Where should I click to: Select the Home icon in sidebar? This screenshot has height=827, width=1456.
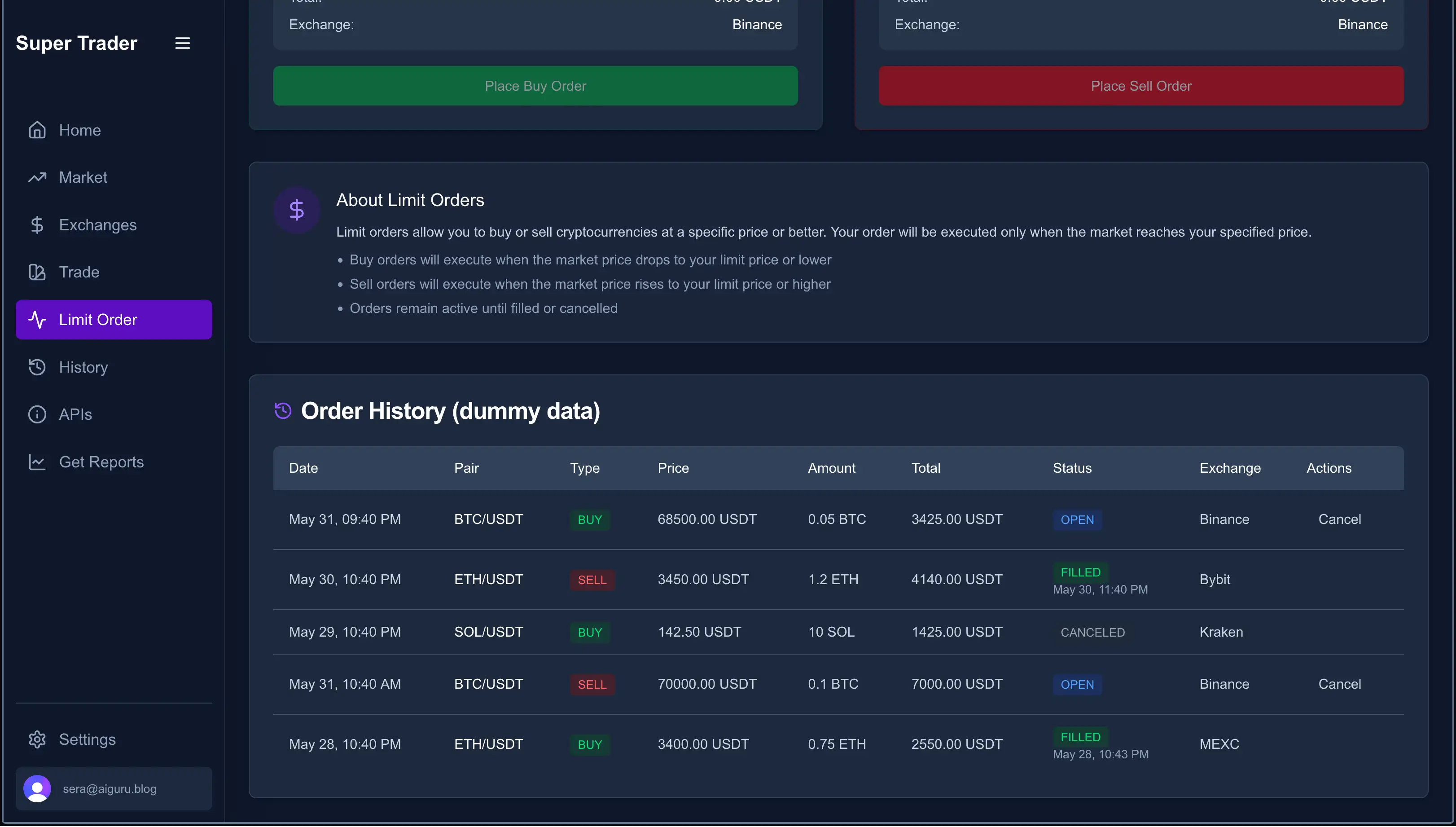[x=37, y=129]
